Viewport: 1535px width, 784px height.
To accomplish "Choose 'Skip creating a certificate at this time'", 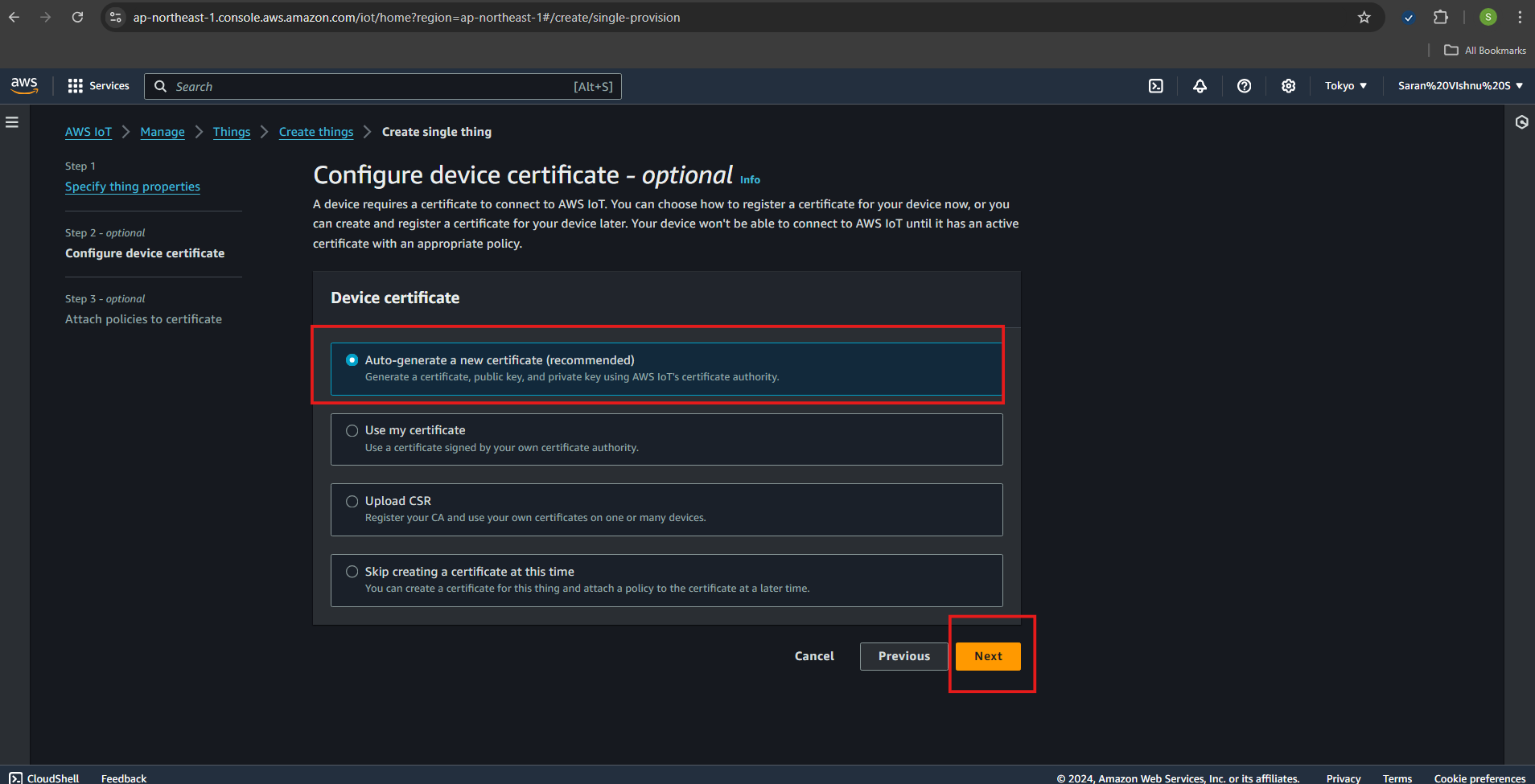I will pos(352,572).
